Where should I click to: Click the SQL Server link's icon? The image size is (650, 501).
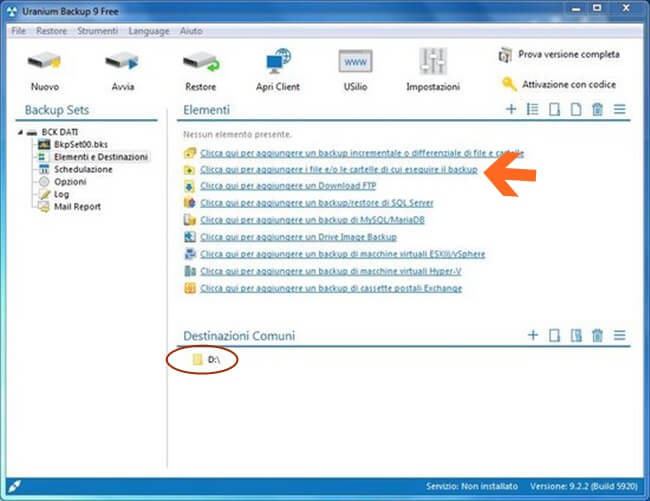[189, 203]
